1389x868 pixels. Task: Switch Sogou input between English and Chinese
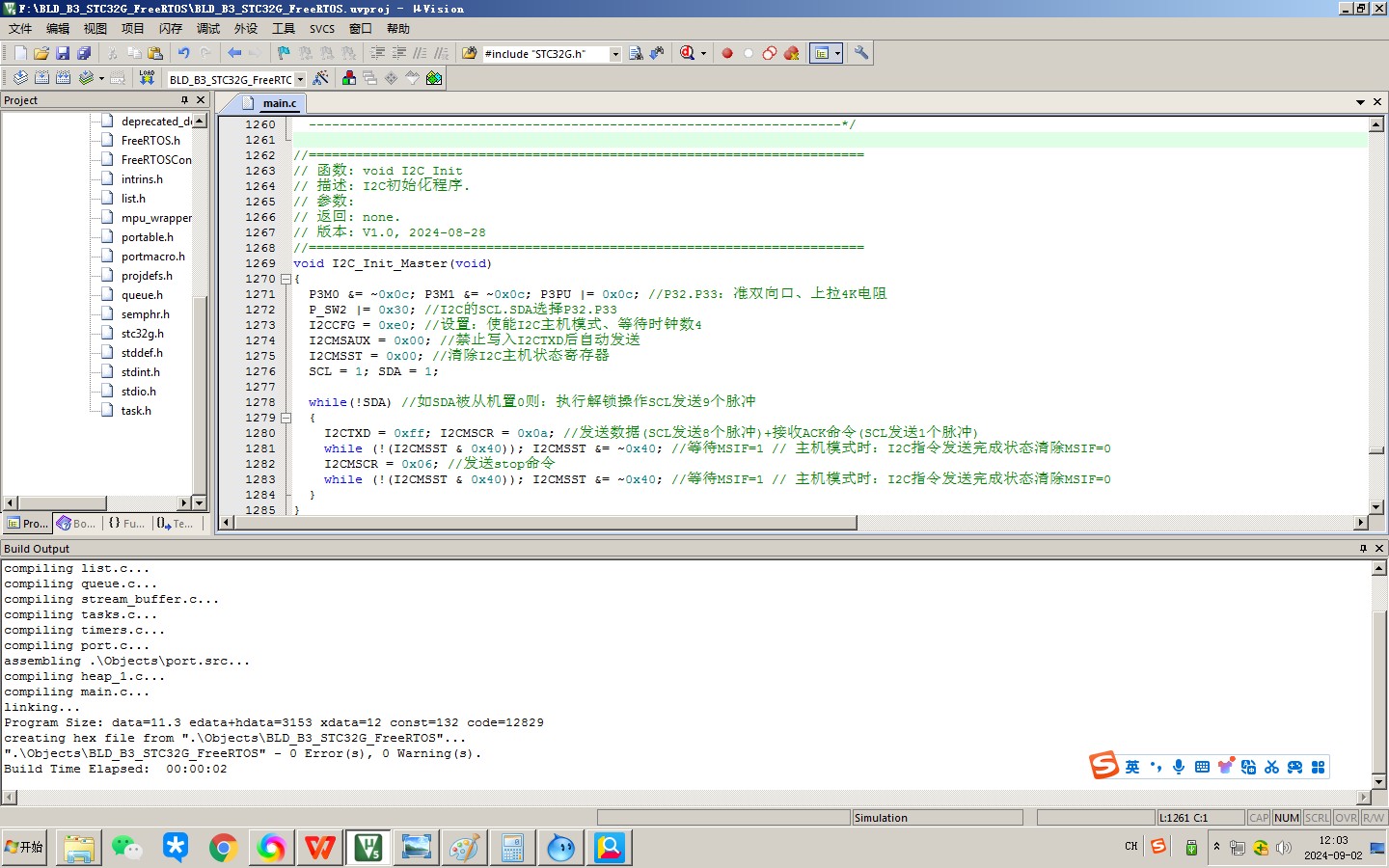(x=1132, y=767)
